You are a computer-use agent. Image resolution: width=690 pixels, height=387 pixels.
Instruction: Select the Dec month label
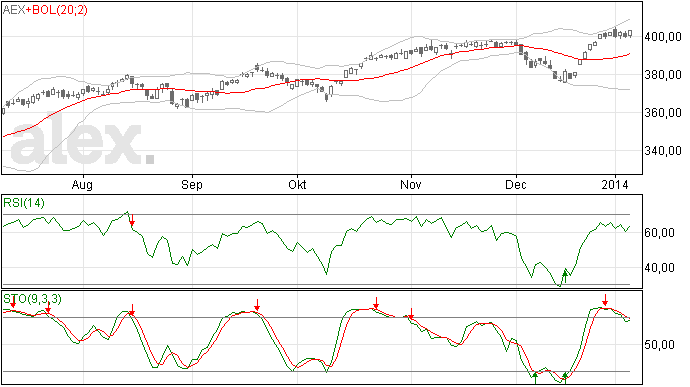tap(516, 184)
